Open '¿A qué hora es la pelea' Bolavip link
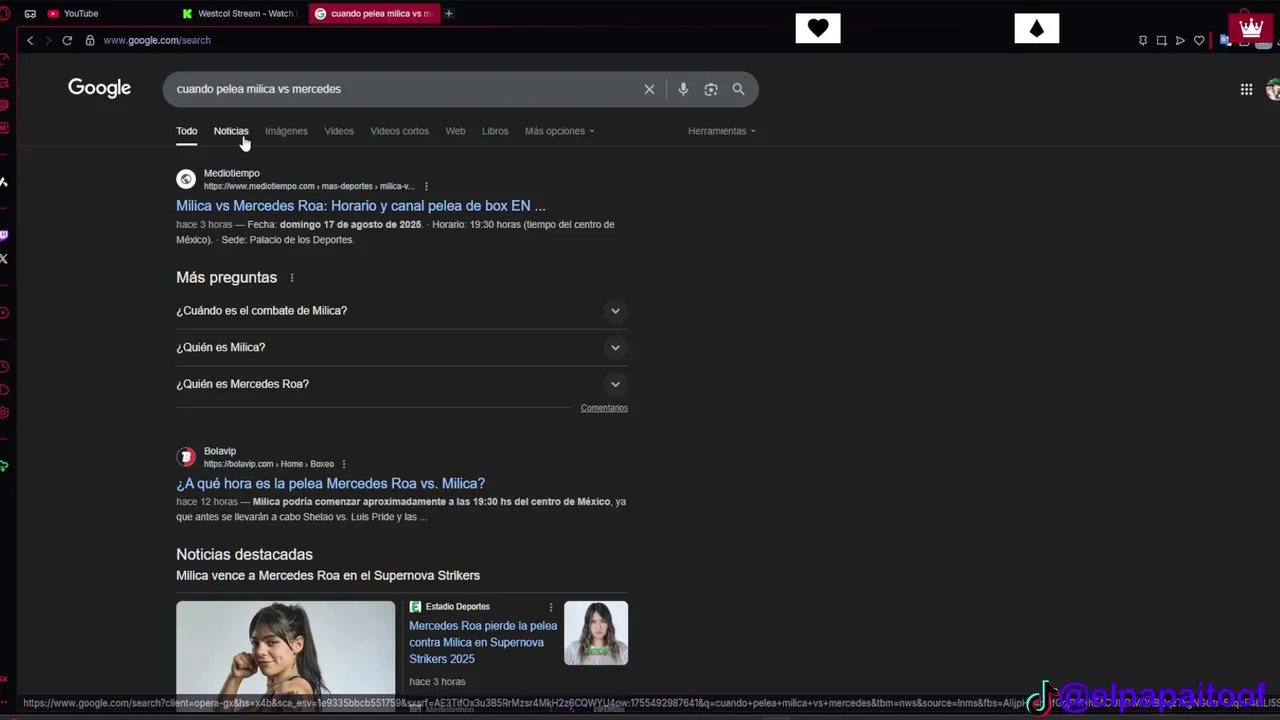Viewport: 1280px width, 720px height. [331, 484]
